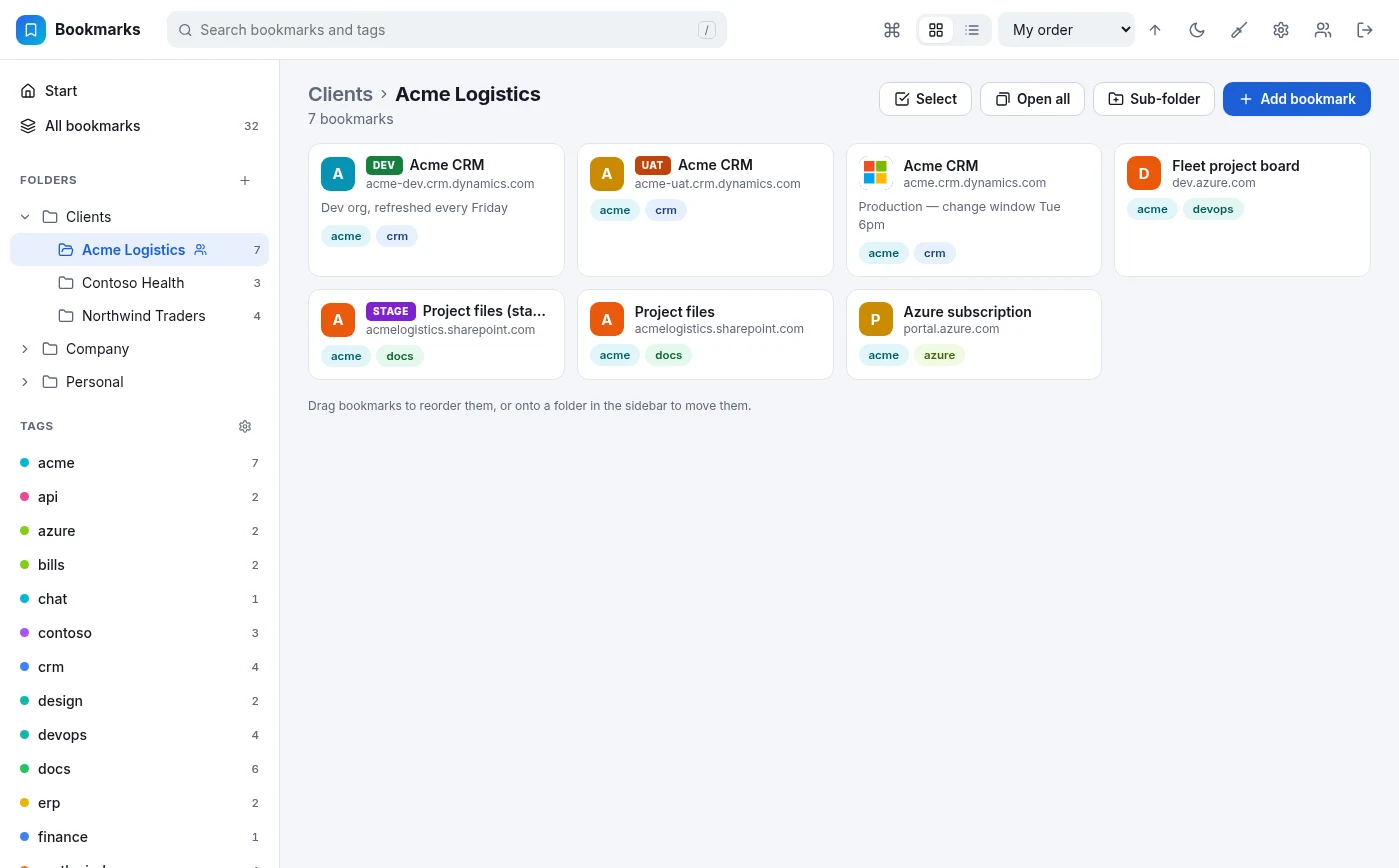Select the Contoso Health folder
Screen dimensions: 1399x868
coord(139,283)
